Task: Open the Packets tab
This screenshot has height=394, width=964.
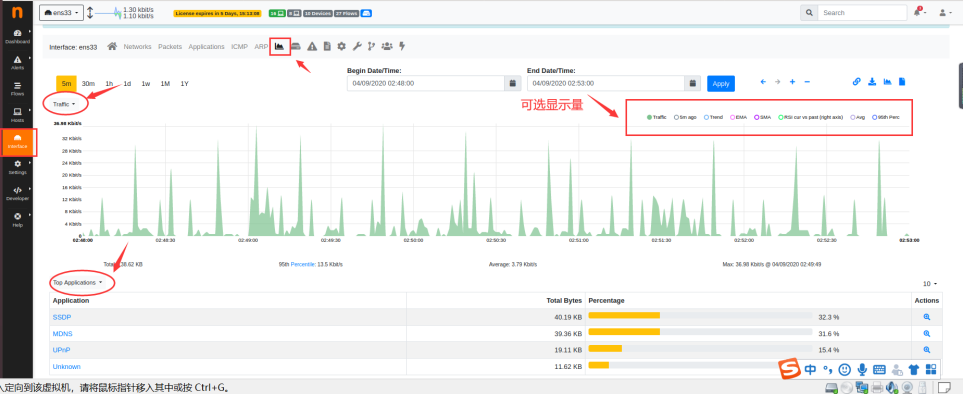Action: coord(170,47)
